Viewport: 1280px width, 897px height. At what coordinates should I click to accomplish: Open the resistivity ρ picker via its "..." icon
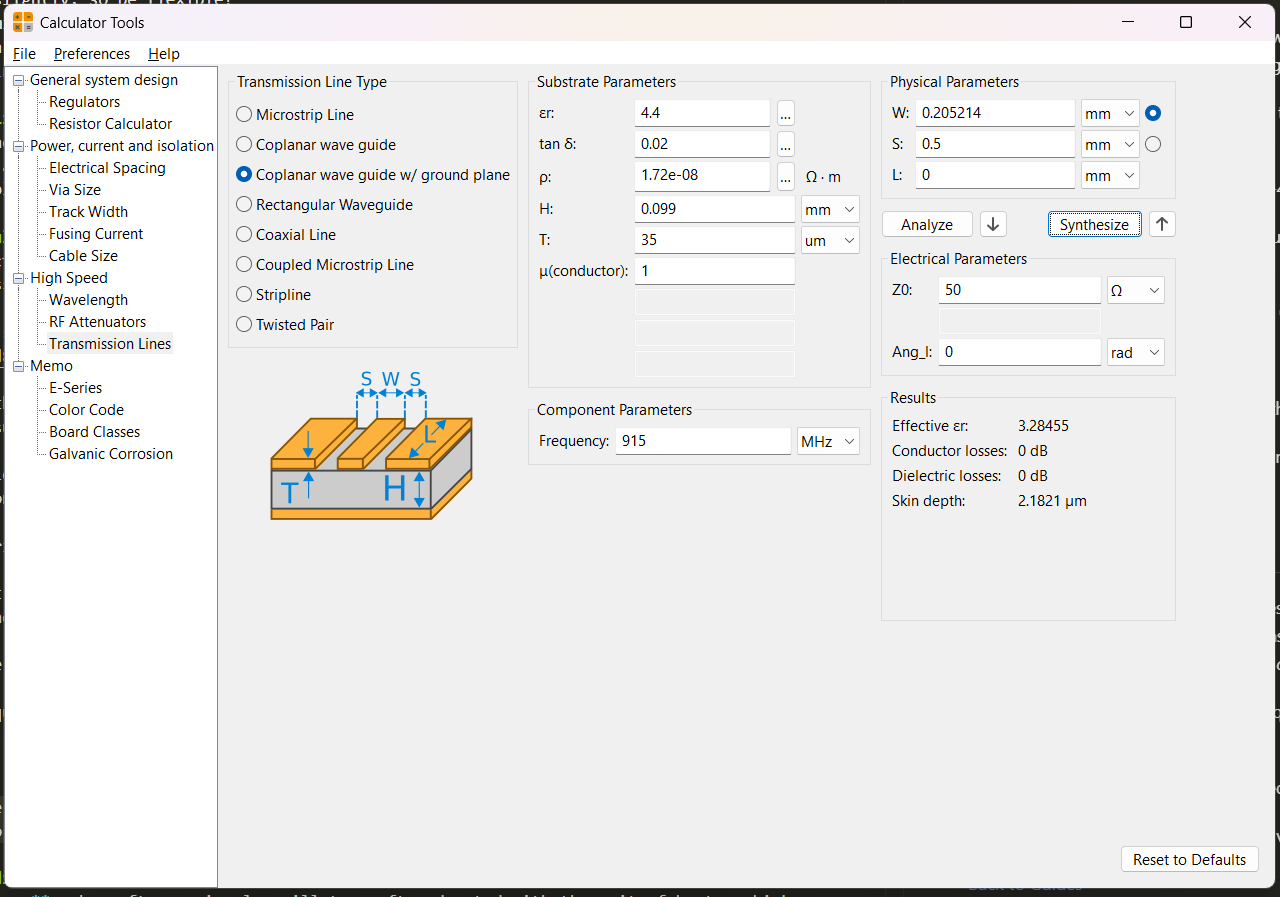[x=785, y=176]
